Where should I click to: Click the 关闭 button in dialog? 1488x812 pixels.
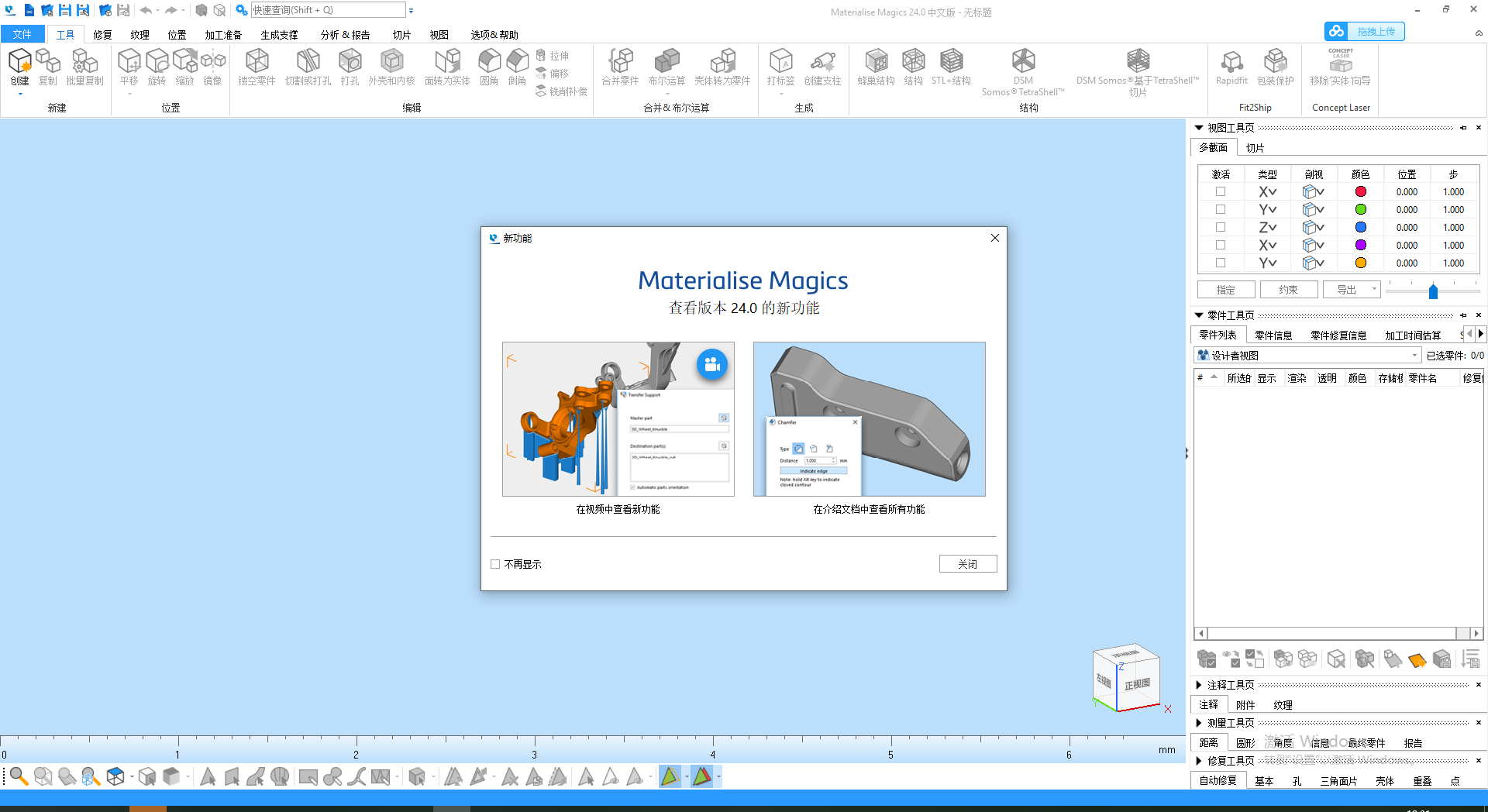click(x=967, y=564)
